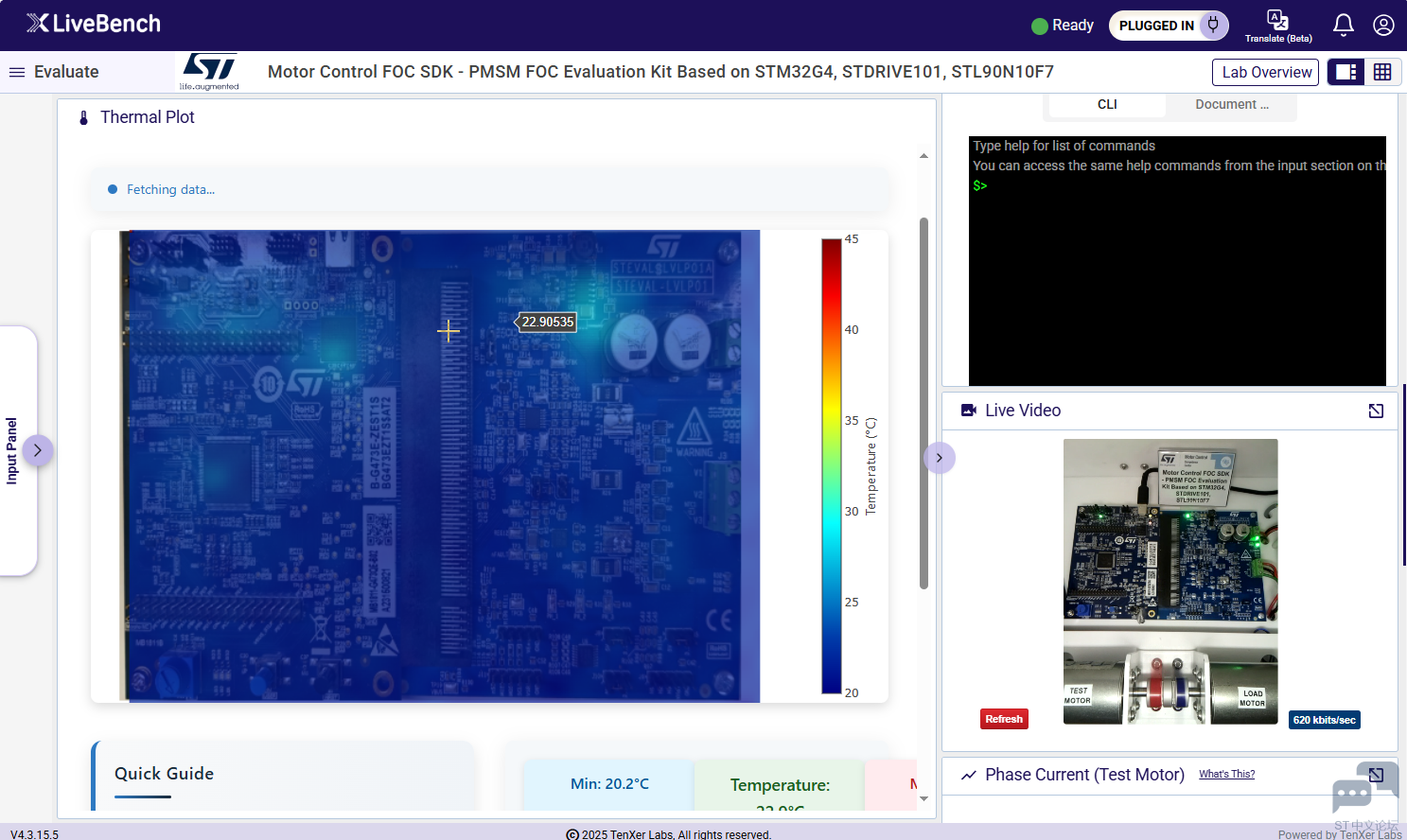This screenshot has width=1407, height=840.
Task: Switch to the Document tab
Action: pyautogui.click(x=1232, y=104)
